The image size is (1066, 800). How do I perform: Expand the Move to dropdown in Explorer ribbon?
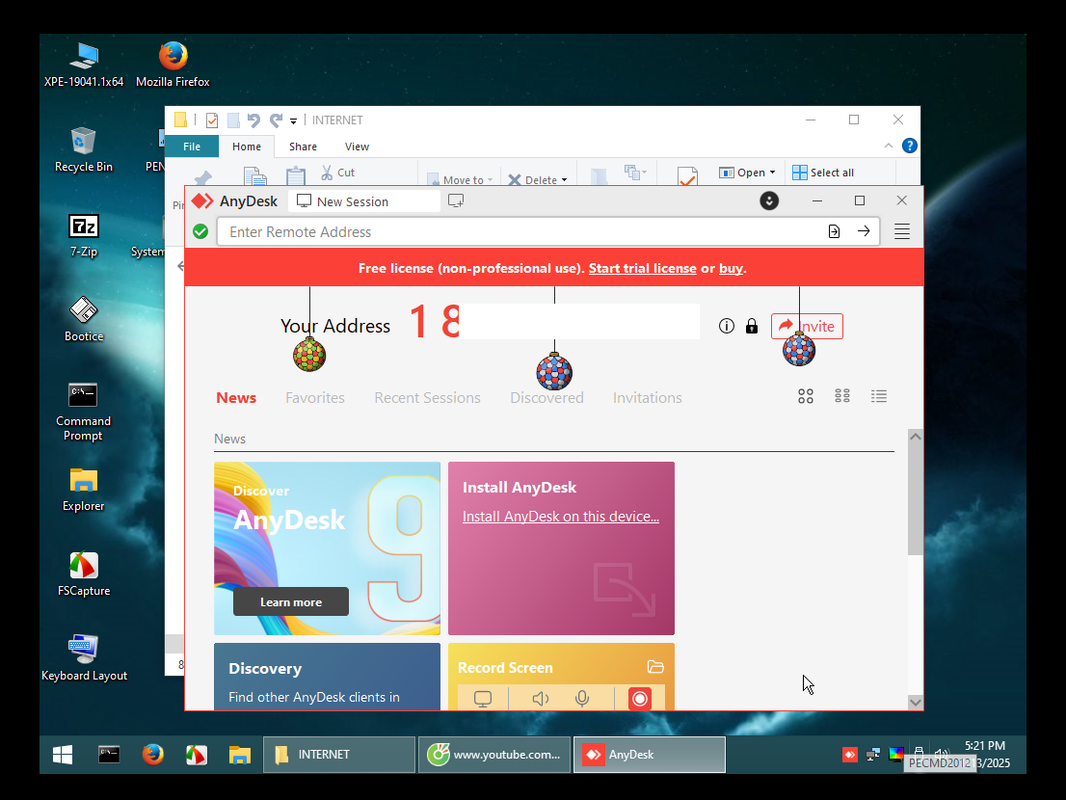(490, 180)
